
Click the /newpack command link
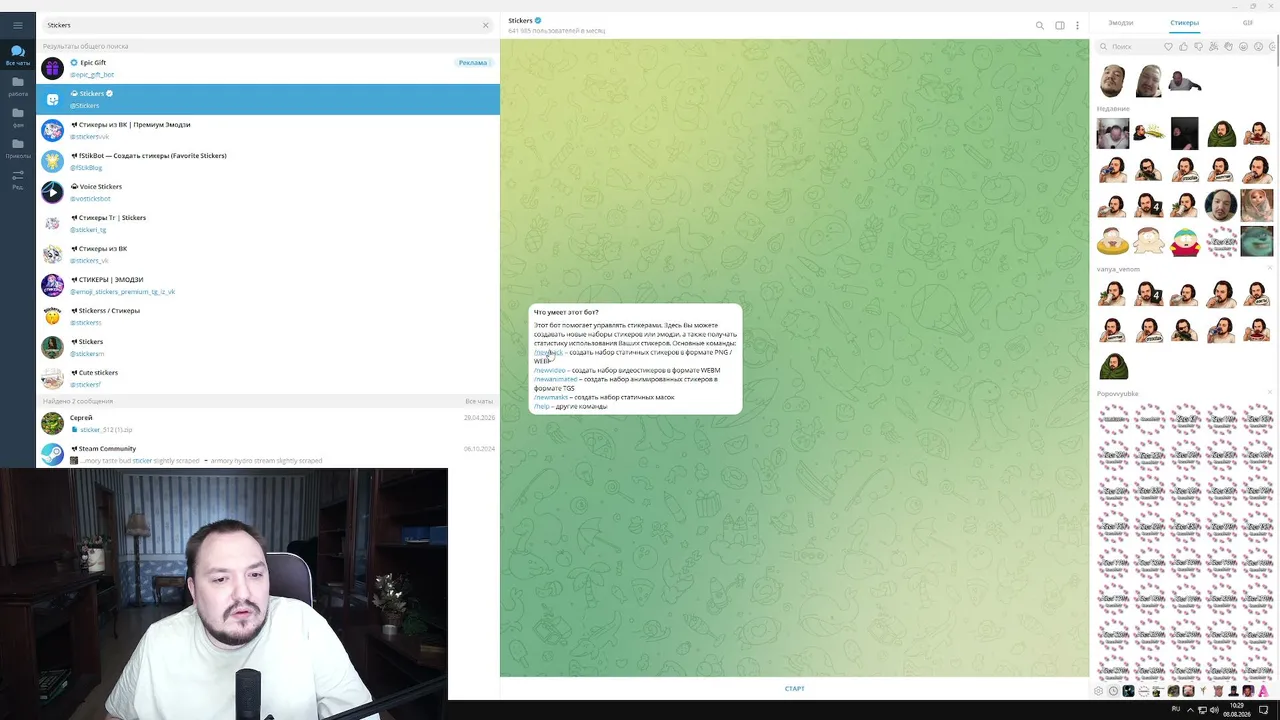(549, 352)
